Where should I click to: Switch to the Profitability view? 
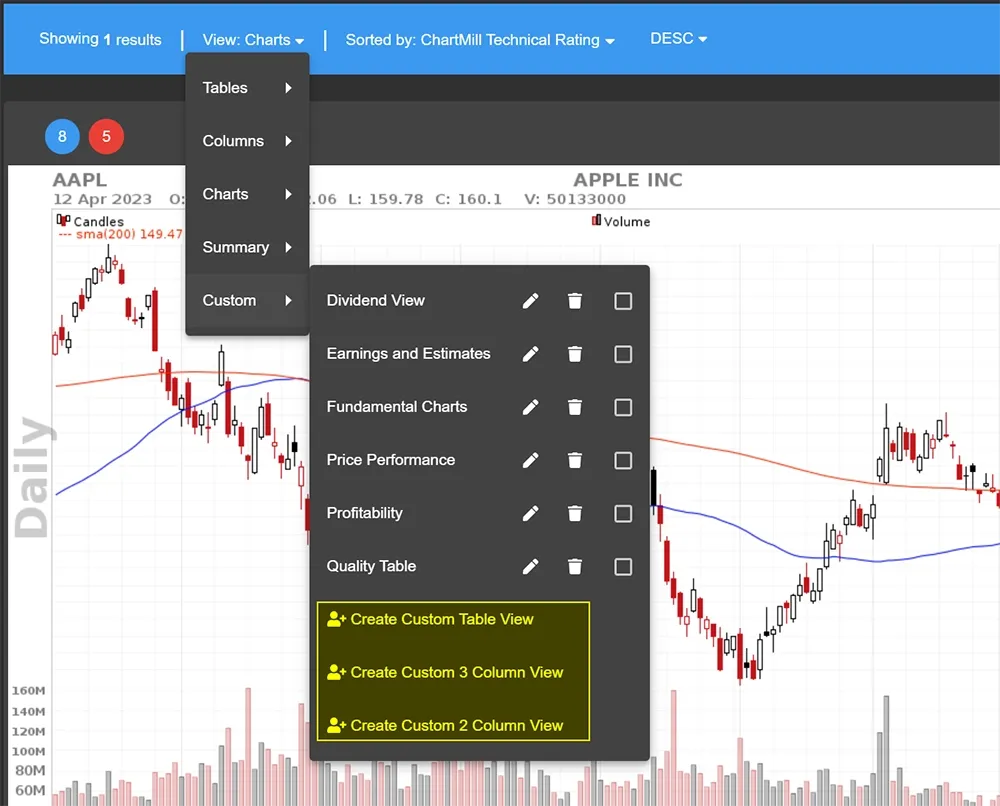[364, 513]
